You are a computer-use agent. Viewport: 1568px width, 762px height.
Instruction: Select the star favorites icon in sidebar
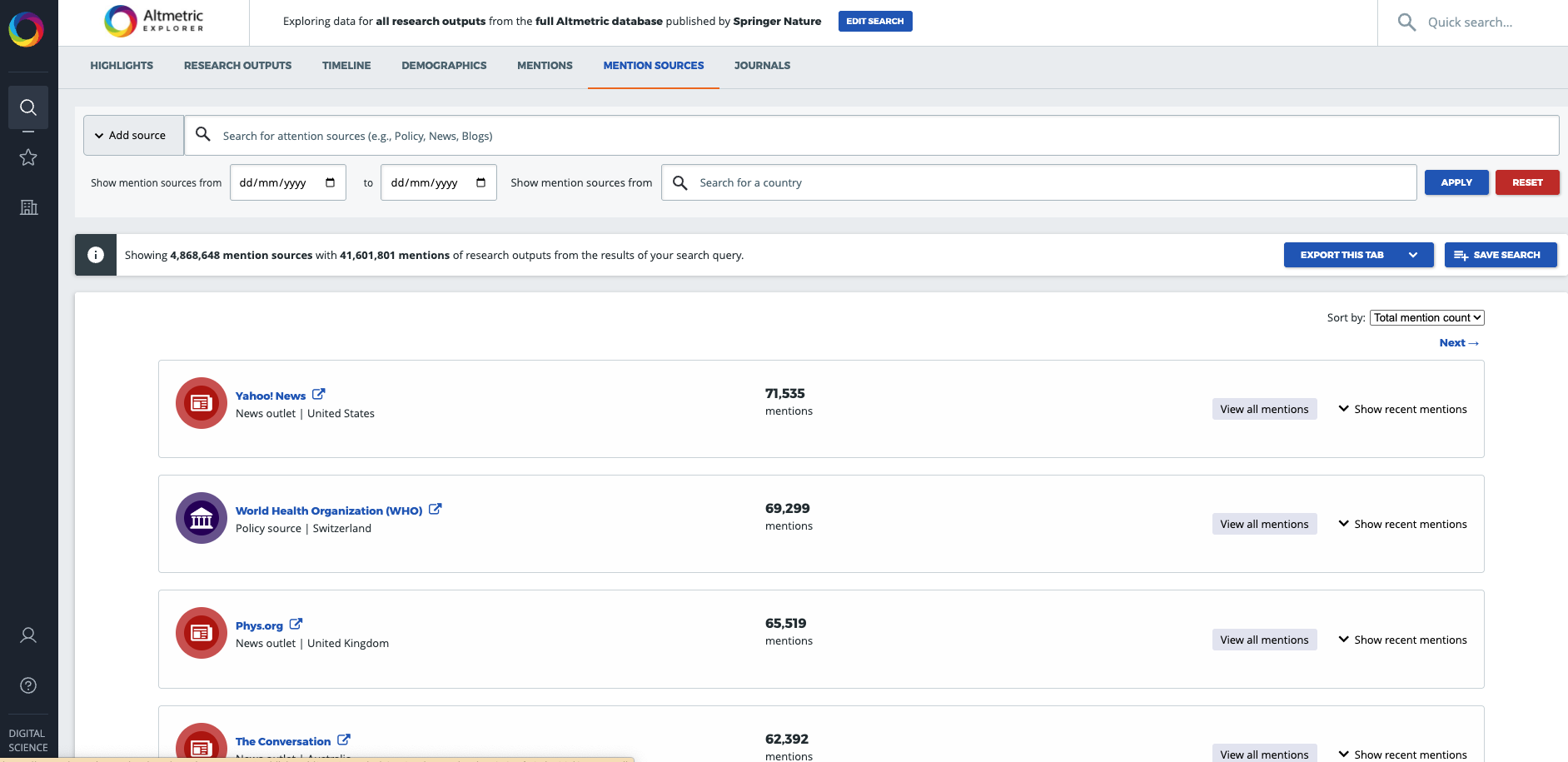(x=28, y=157)
